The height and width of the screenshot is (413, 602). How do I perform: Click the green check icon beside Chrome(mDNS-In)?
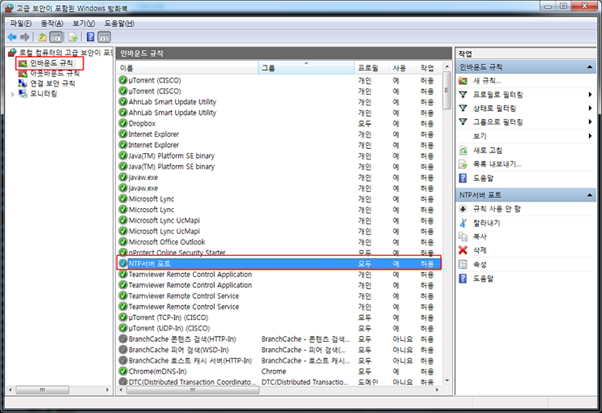pyautogui.click(x=123, y=371)
